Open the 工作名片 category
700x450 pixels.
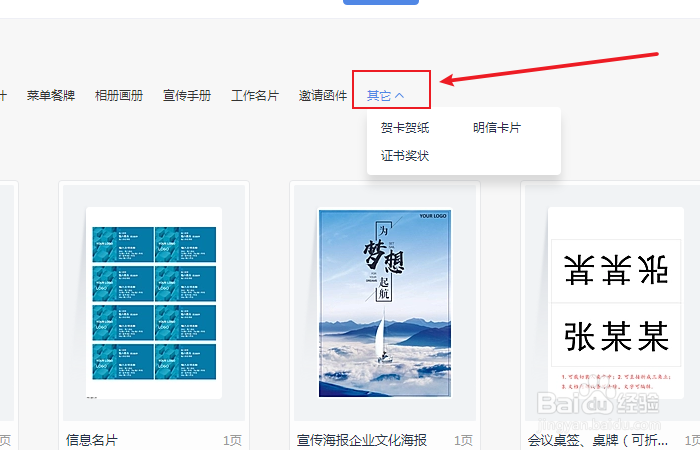255,96
